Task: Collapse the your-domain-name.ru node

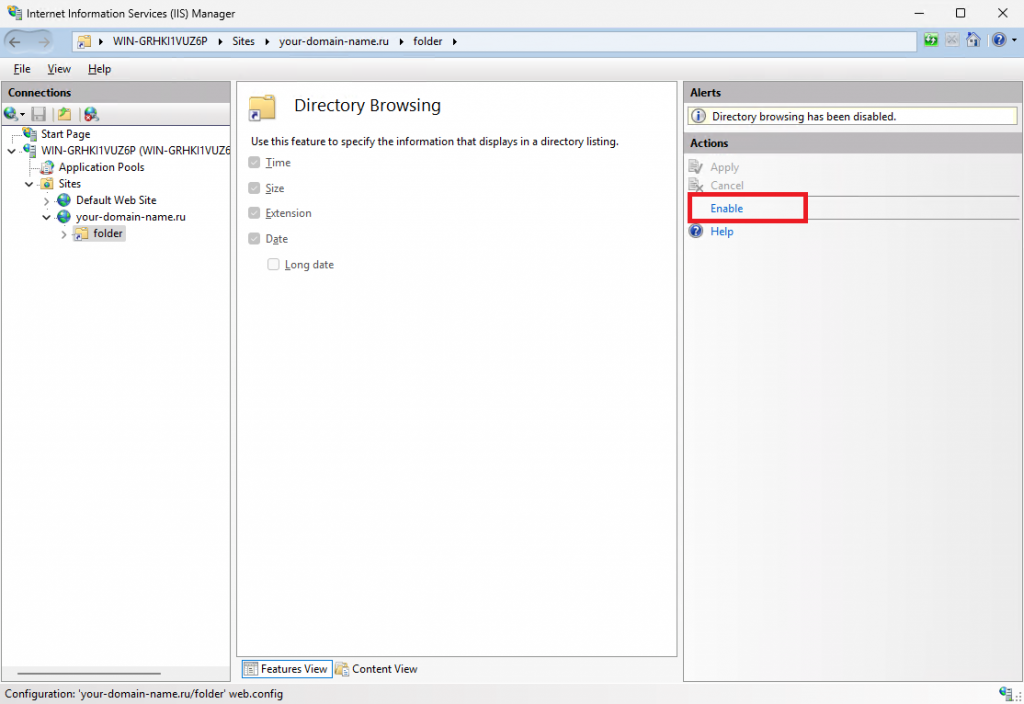Action: 46,217
